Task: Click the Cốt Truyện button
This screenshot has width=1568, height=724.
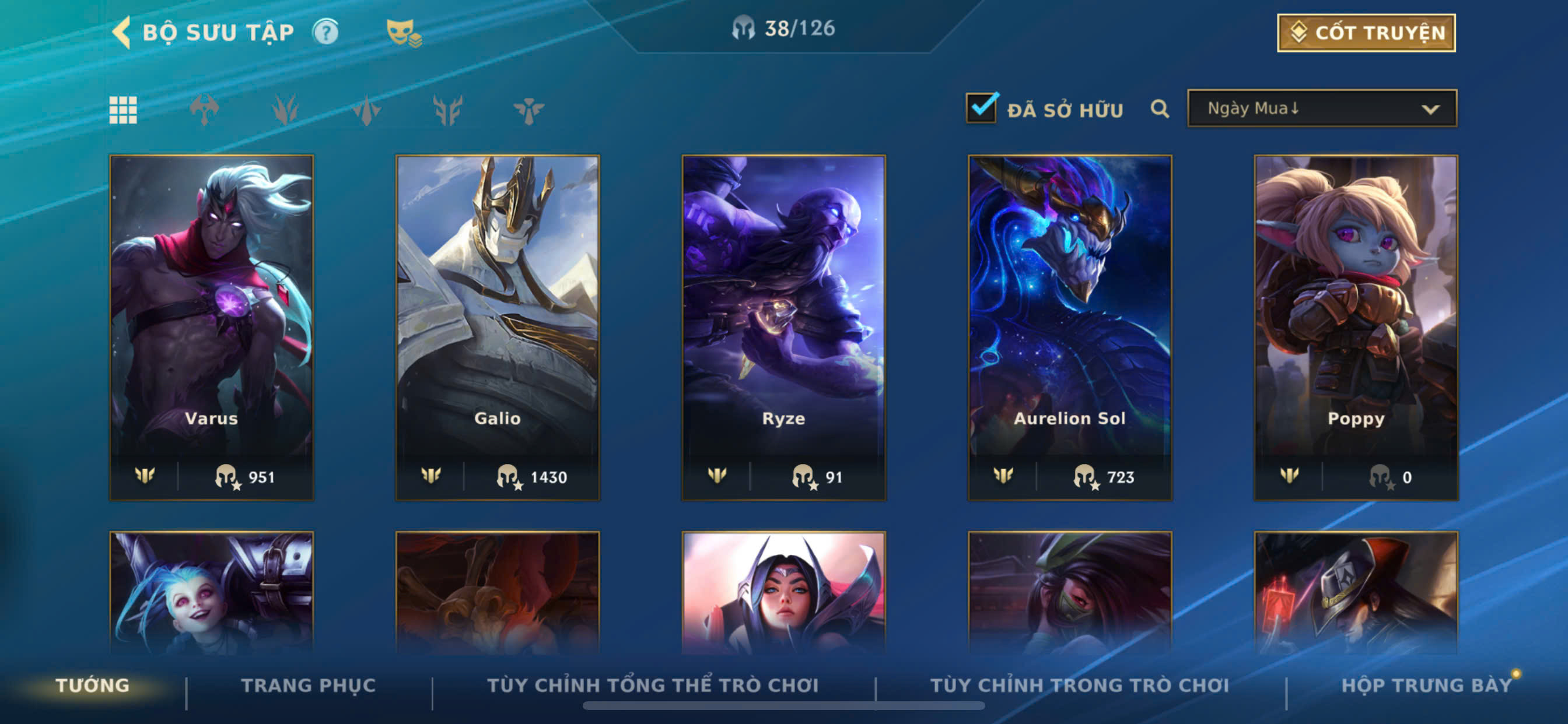Action: [1366, 33]
